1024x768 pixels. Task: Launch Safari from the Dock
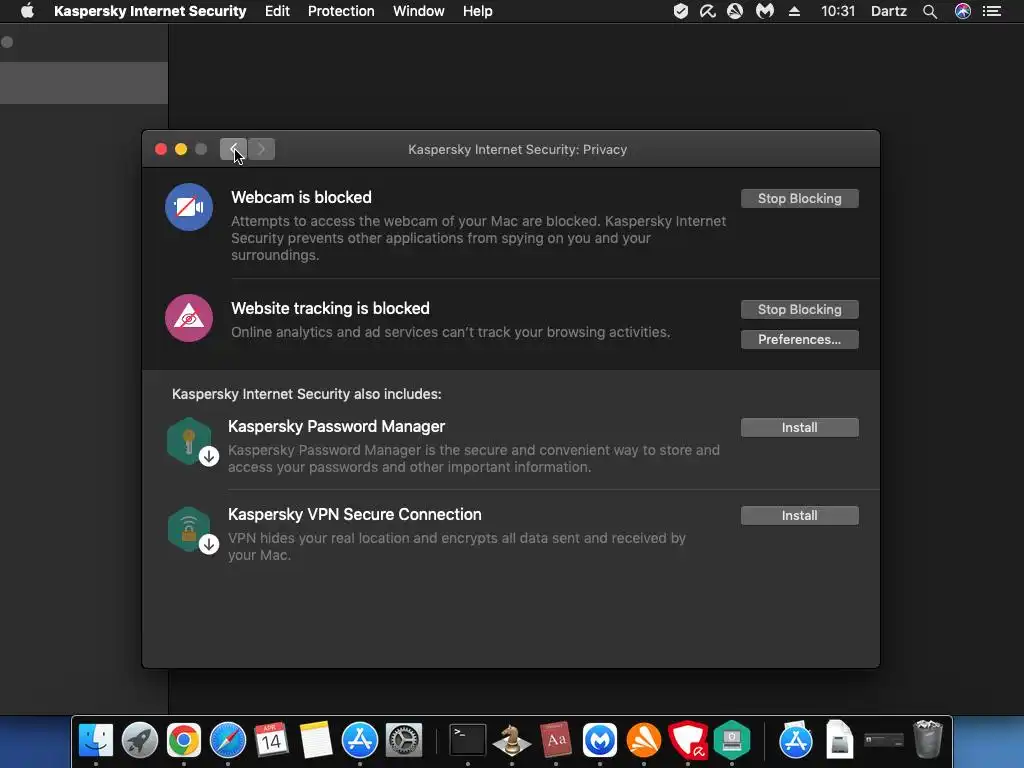(x=228, y=741)
